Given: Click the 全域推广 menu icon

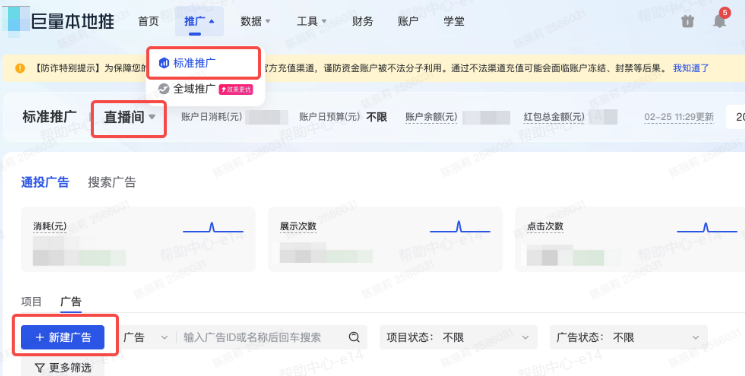Looking at the screenshot, I should pos(164,89).
